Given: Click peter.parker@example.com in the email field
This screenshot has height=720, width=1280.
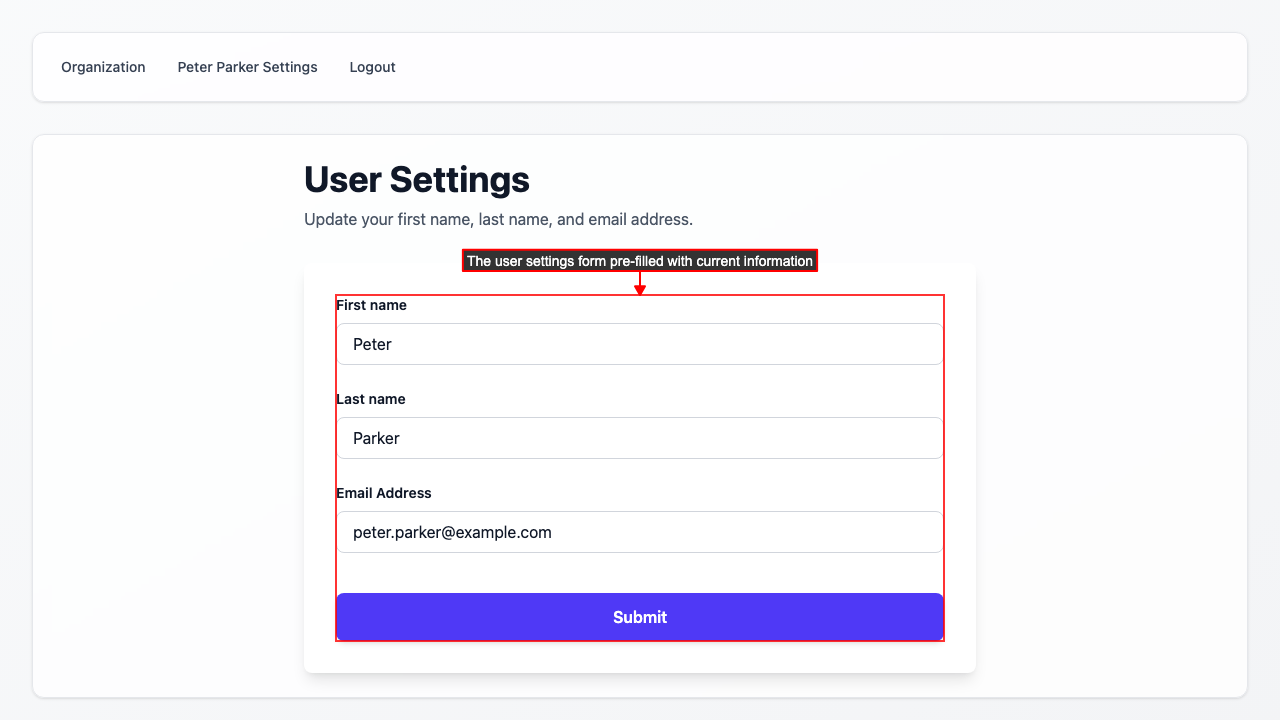Looking at the screenshot, I should pyautogui.click(x=452, y=532).
